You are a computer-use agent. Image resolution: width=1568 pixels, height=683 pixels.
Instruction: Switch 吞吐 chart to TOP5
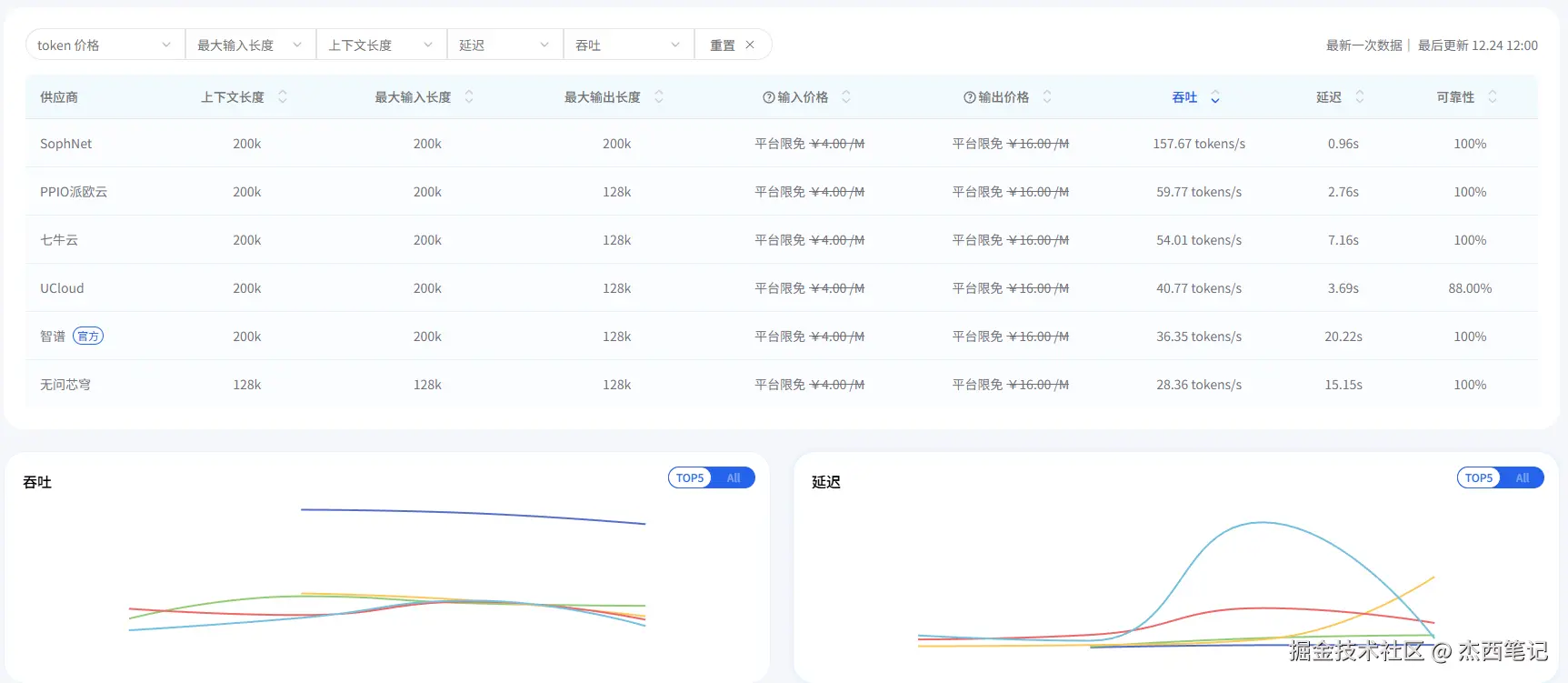click(690, 477)
